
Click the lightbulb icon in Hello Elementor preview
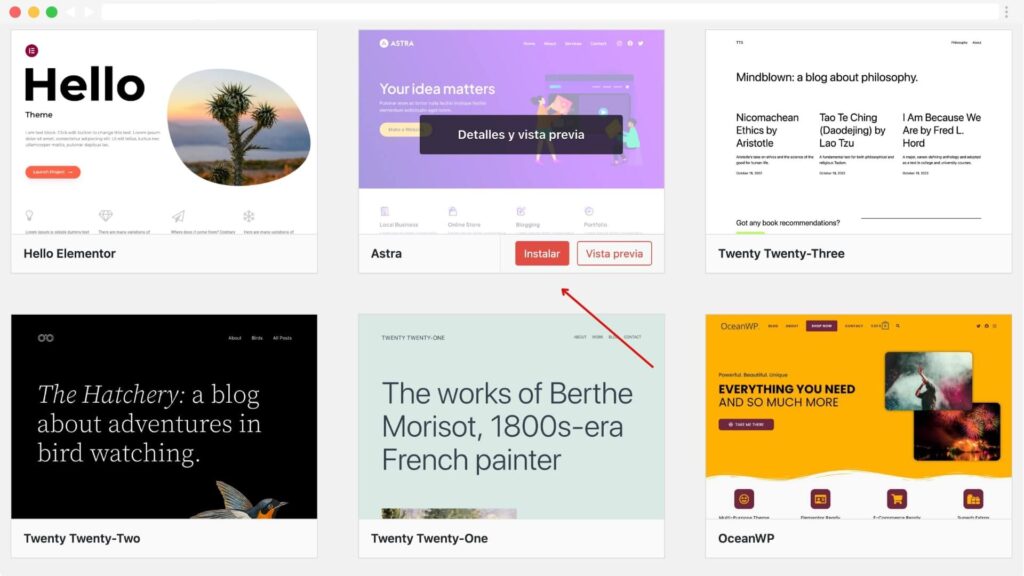pos(30,215)
